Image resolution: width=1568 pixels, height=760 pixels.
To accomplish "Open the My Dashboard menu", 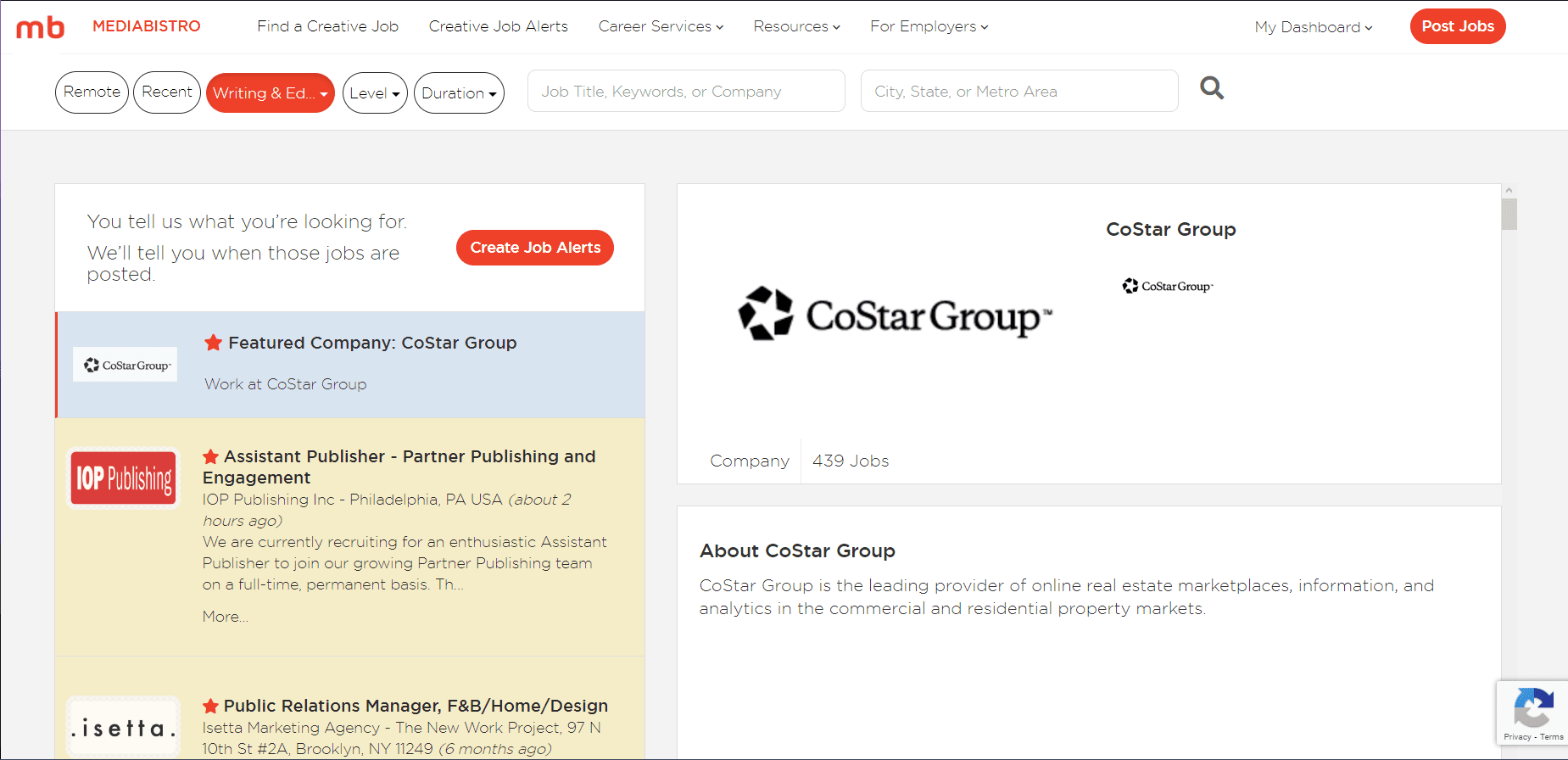I will (x=1313, y=27).
